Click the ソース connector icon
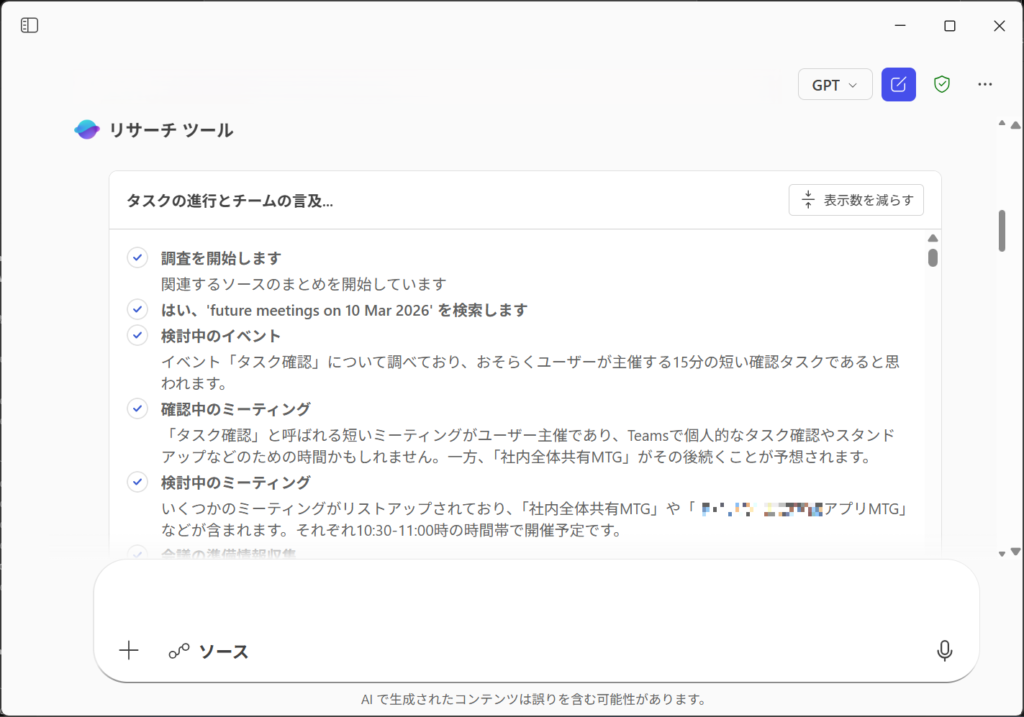Screen dimensions: 1024x717 click(179, 652)
